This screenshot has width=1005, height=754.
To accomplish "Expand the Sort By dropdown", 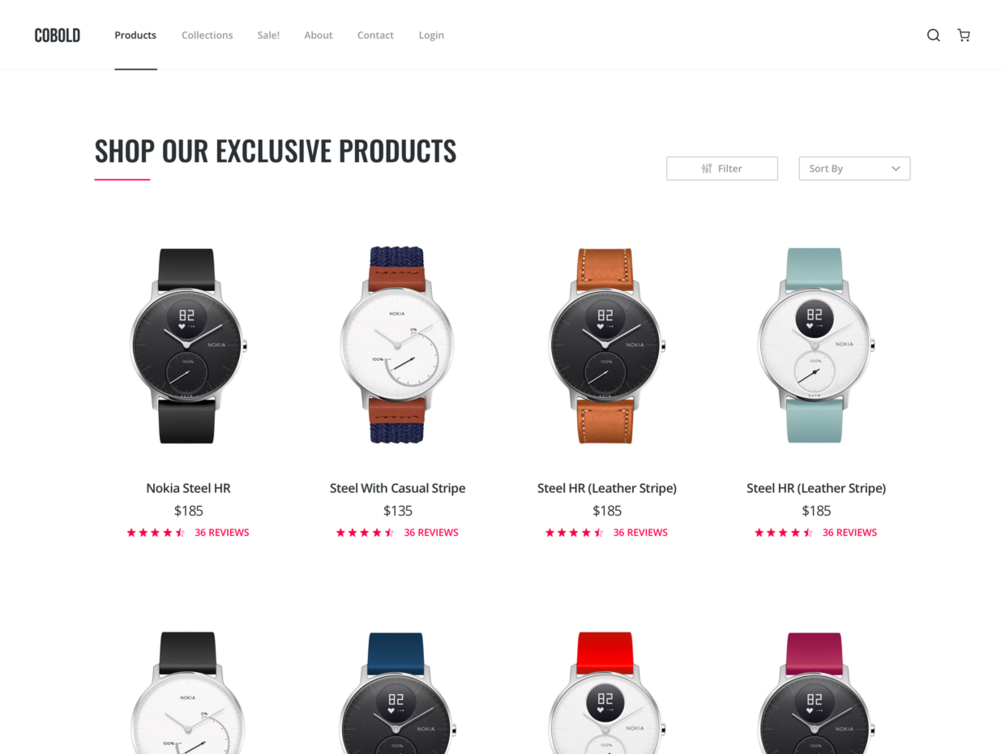I will point(854,169).
